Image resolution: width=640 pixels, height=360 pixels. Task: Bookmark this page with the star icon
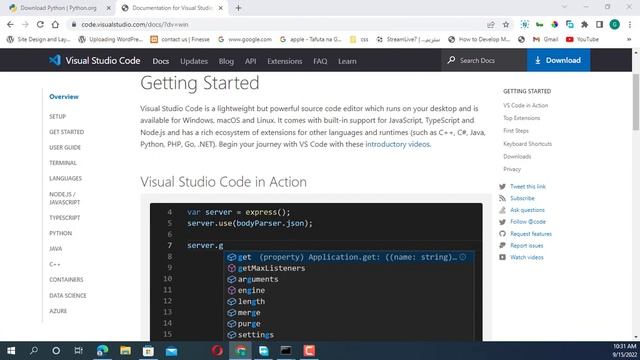pos(506,24)
